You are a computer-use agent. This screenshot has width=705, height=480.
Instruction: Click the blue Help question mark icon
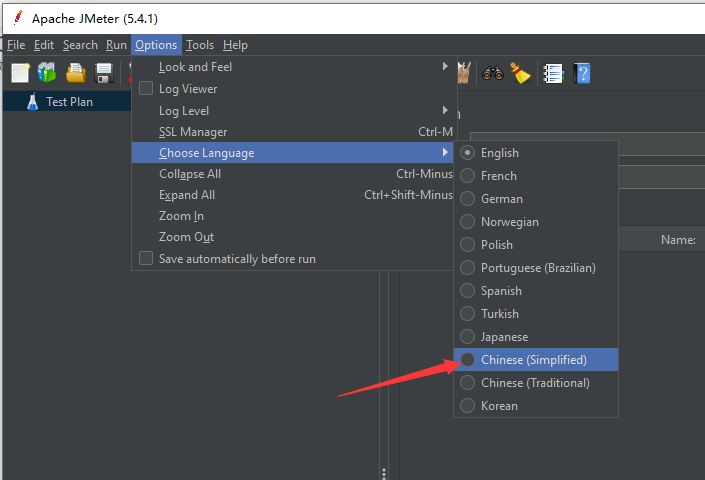coord(582,73)
